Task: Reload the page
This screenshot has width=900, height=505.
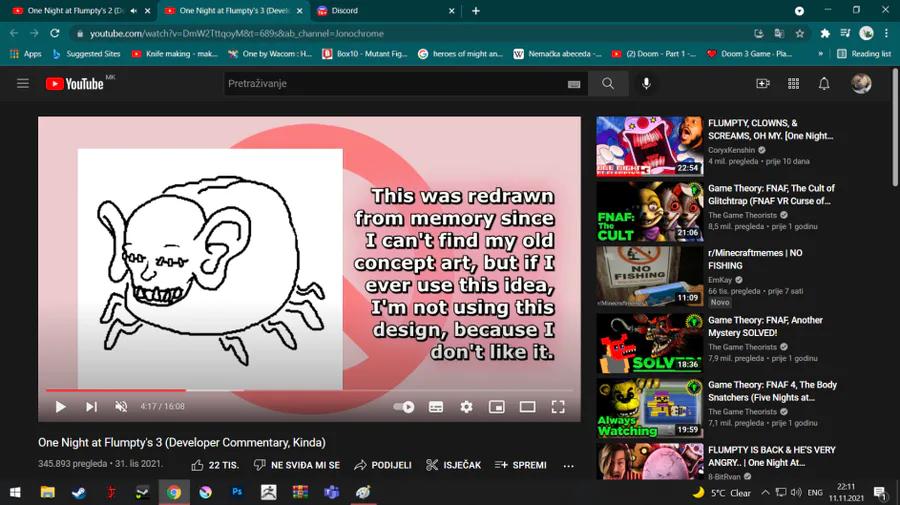Action: pos(55,33)
